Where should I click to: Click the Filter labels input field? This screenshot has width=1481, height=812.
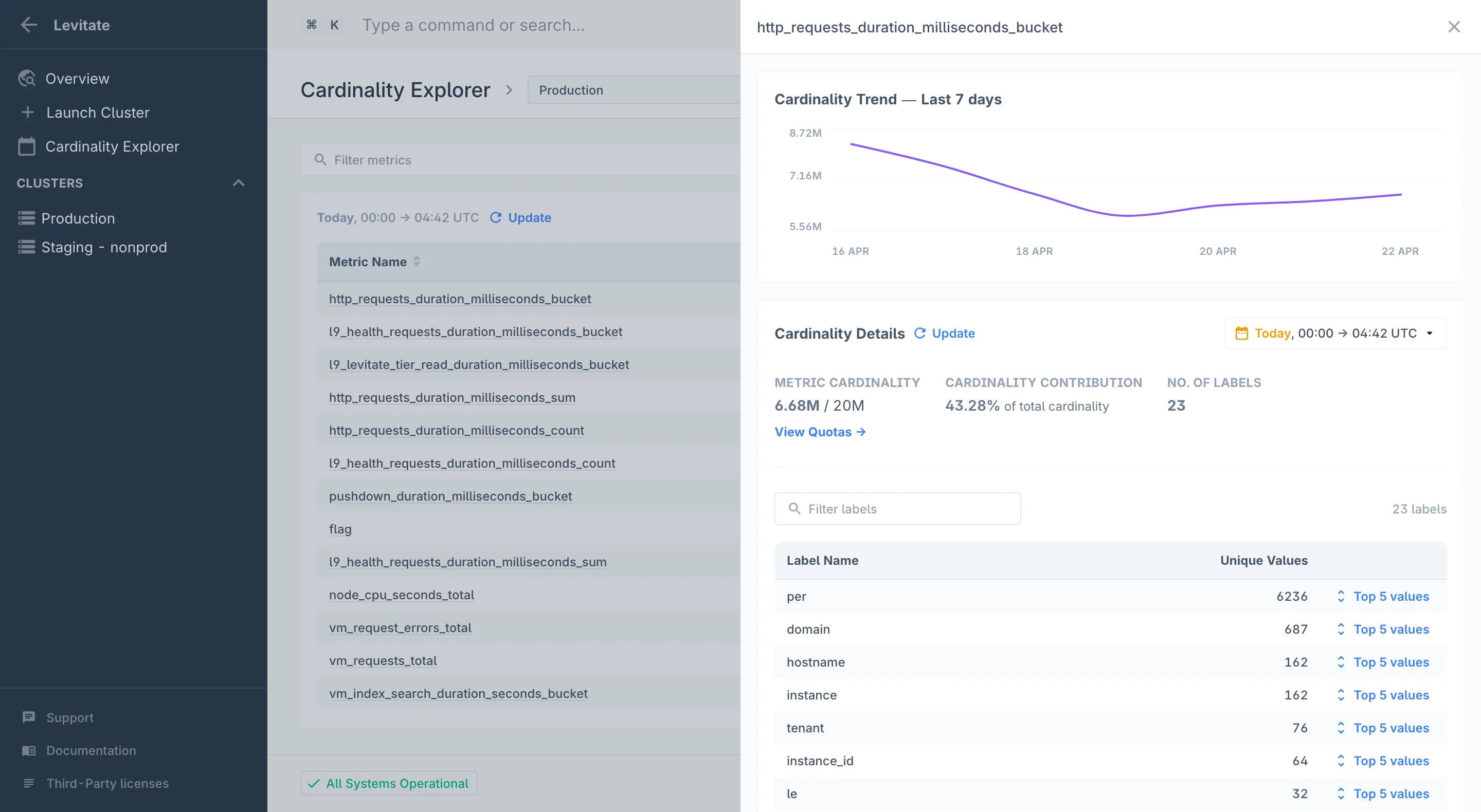pyautogui.click(x=897, y=509)
